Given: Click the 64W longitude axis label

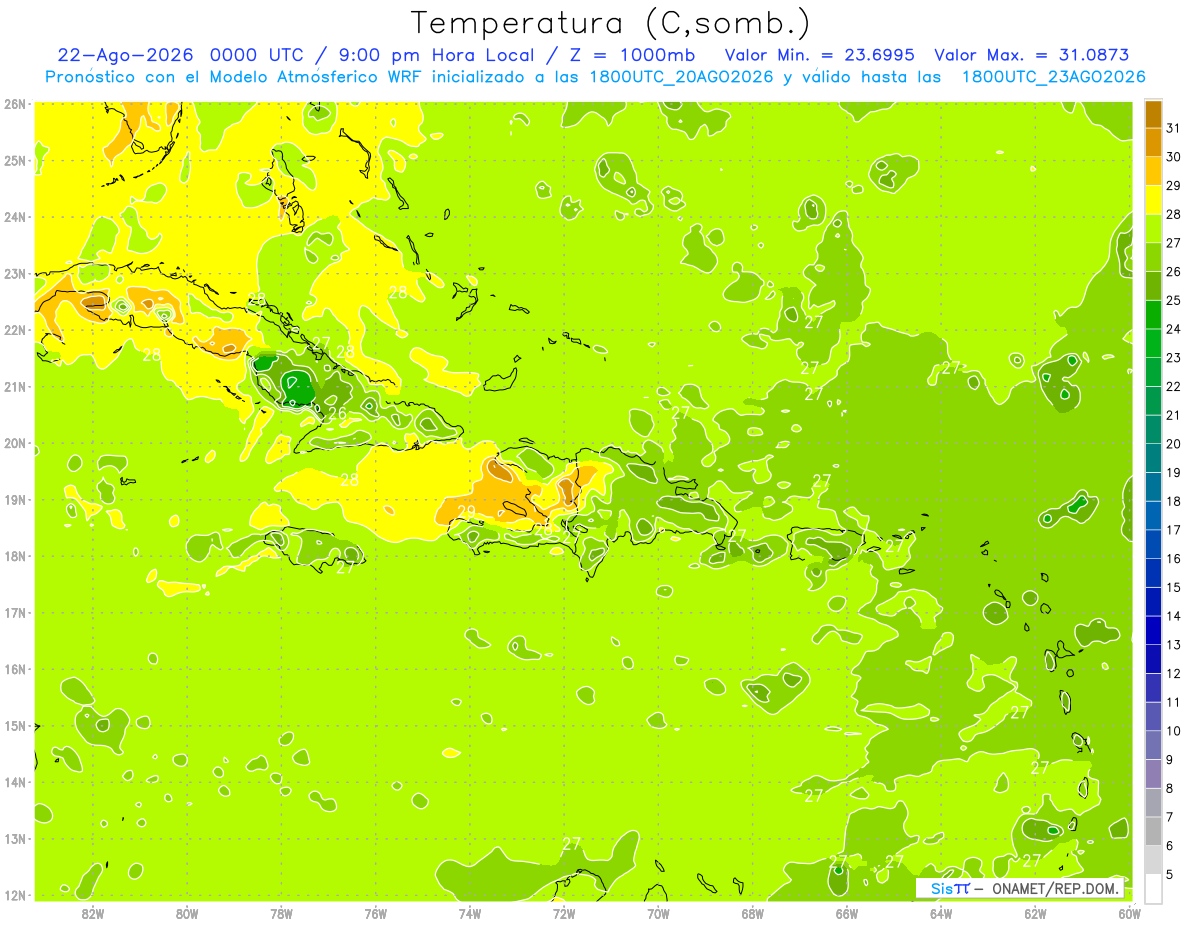Looking at the screenshot, I should coord(941,913).
